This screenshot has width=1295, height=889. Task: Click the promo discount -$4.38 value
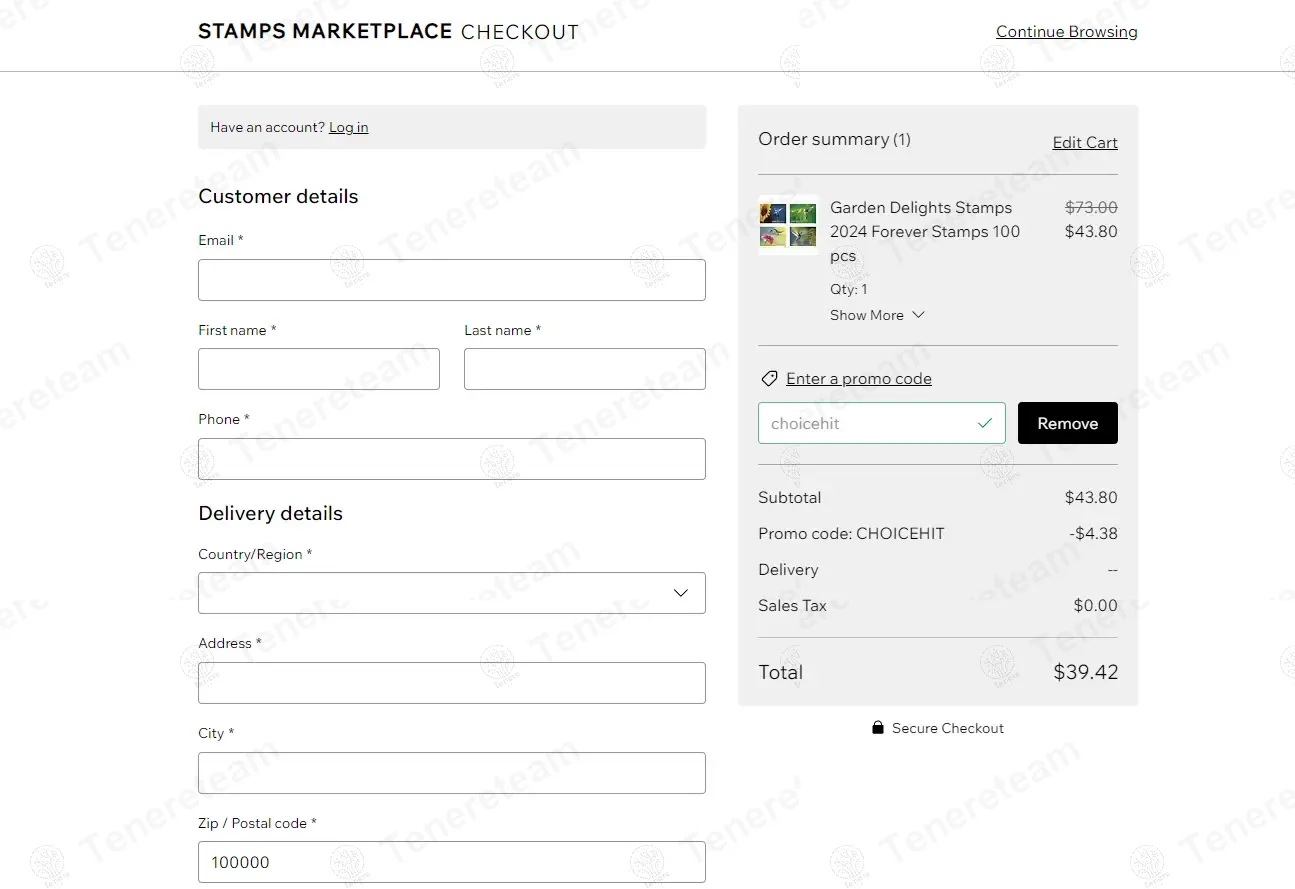tap(1093, 533)
